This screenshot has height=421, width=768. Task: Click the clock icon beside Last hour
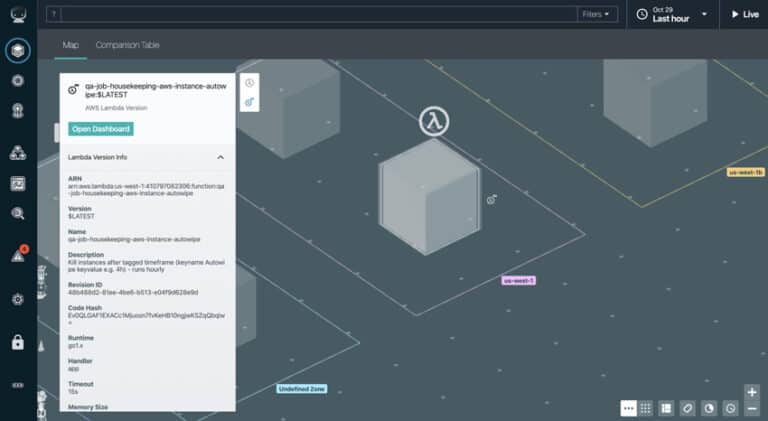642,15
